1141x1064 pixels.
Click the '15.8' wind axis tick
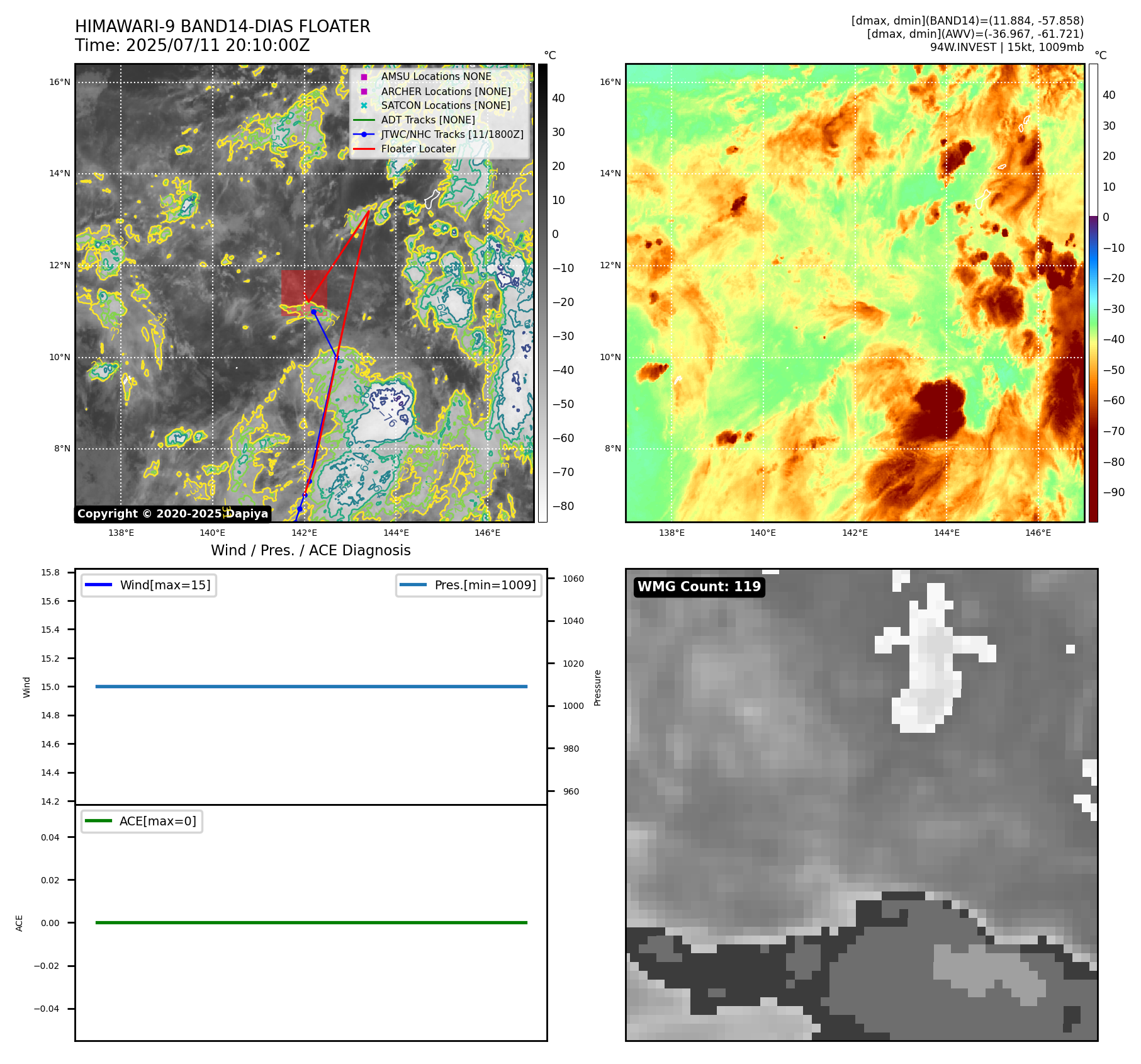(50, 572)
